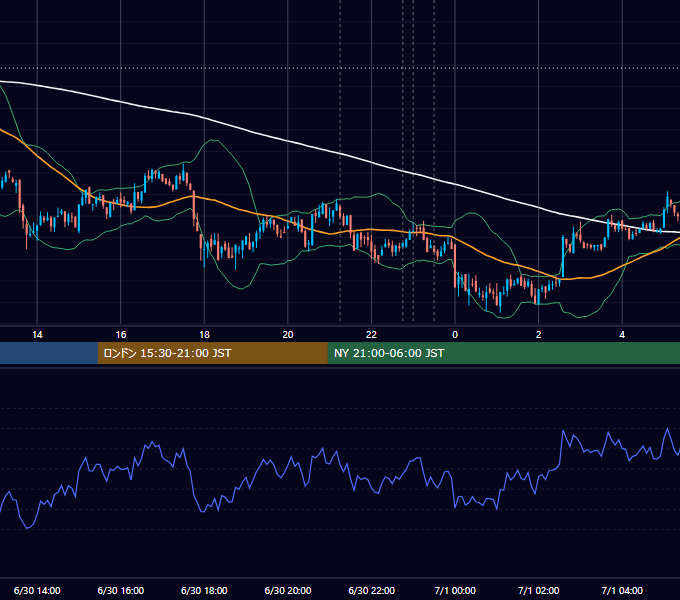
Task: Click the "6/30 14:00" date label
Action: (37, 590)
